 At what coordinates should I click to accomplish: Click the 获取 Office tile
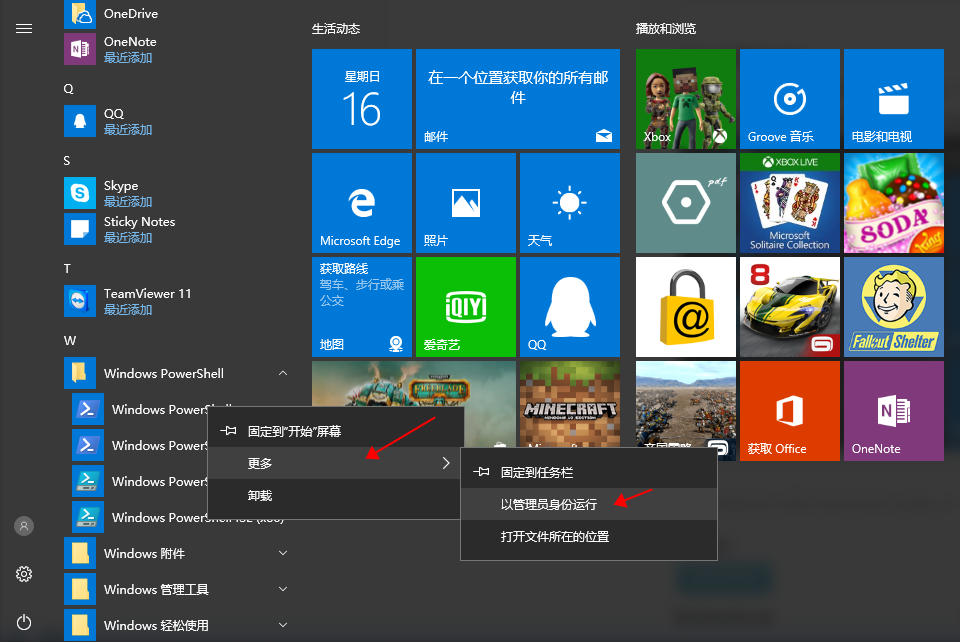pyautogui.click(x=790, y=411)
